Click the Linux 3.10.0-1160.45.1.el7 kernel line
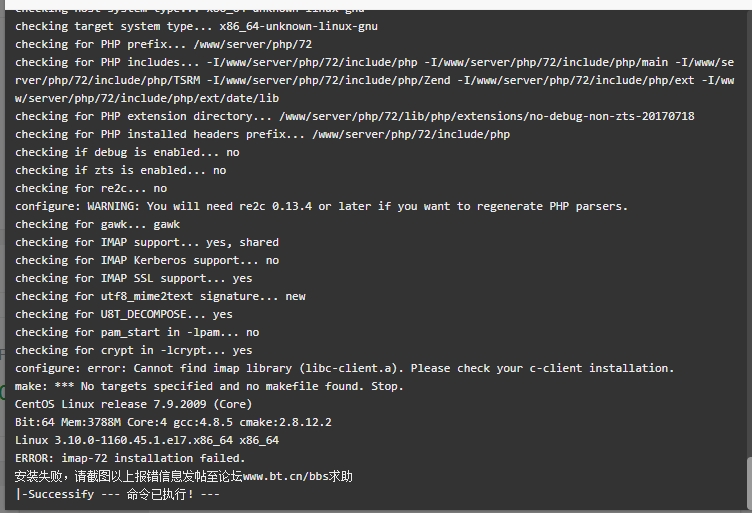Image resolution: width=752 pixels, height=513 pixels. [147, 440]
